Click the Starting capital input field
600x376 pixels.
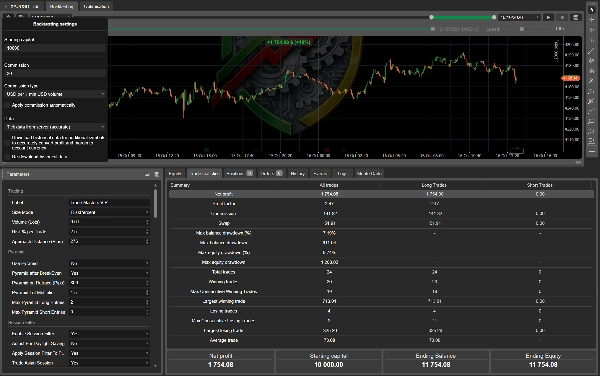click(55, 48)
